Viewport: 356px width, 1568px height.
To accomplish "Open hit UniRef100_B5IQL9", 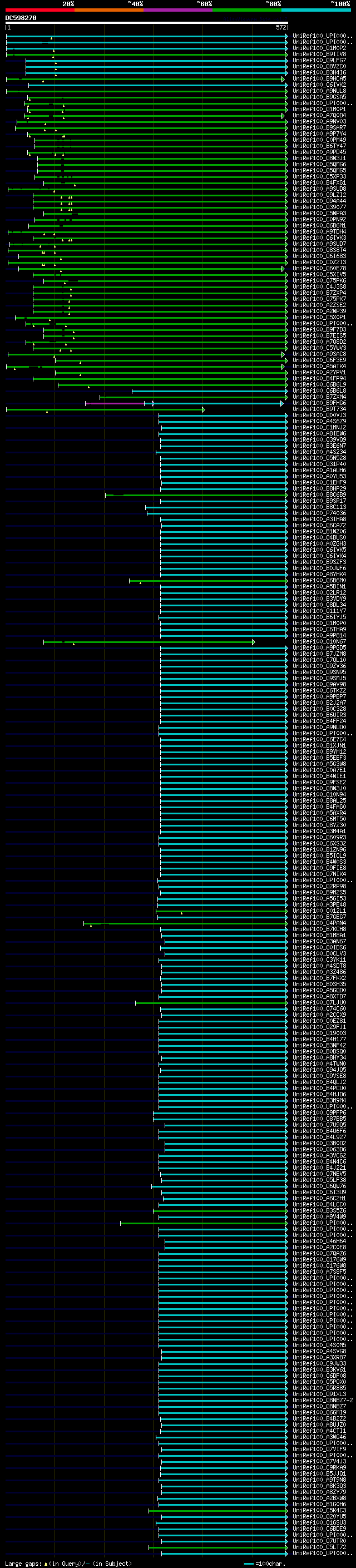I will 319,856.
